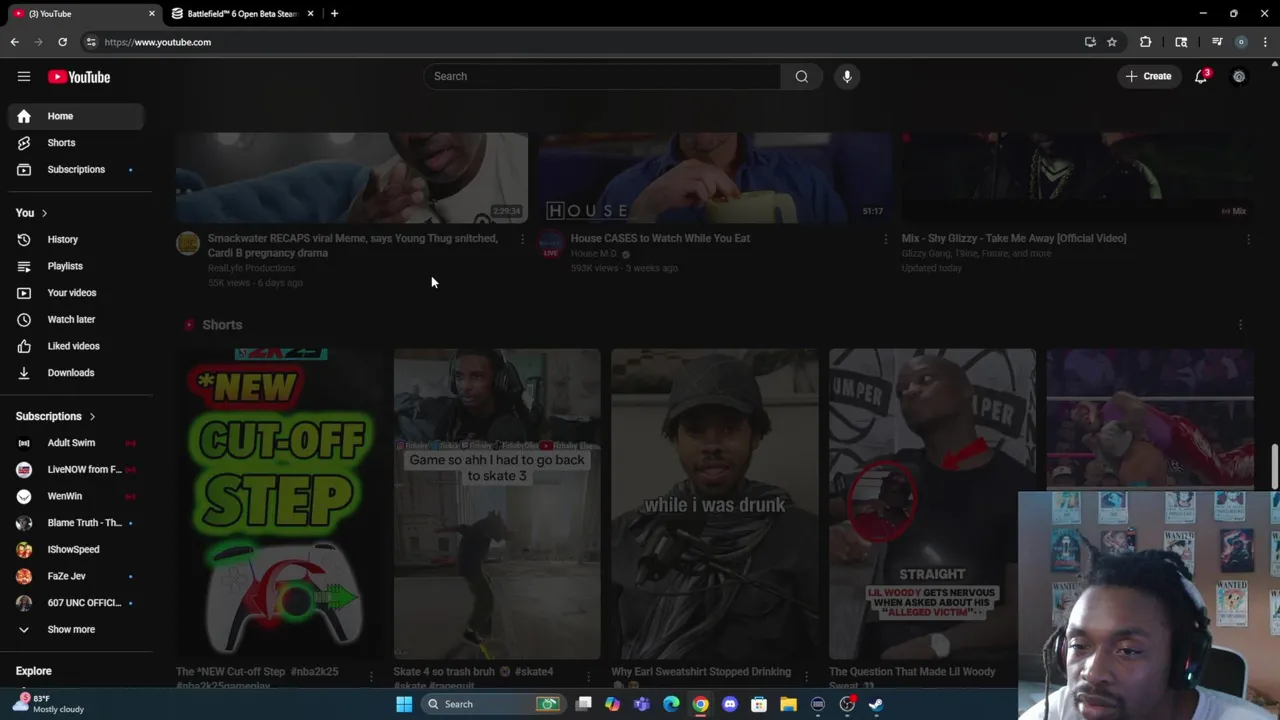
Task: Play the NEW CUT-OFF STEP short
Action: [x=280, y=503]
